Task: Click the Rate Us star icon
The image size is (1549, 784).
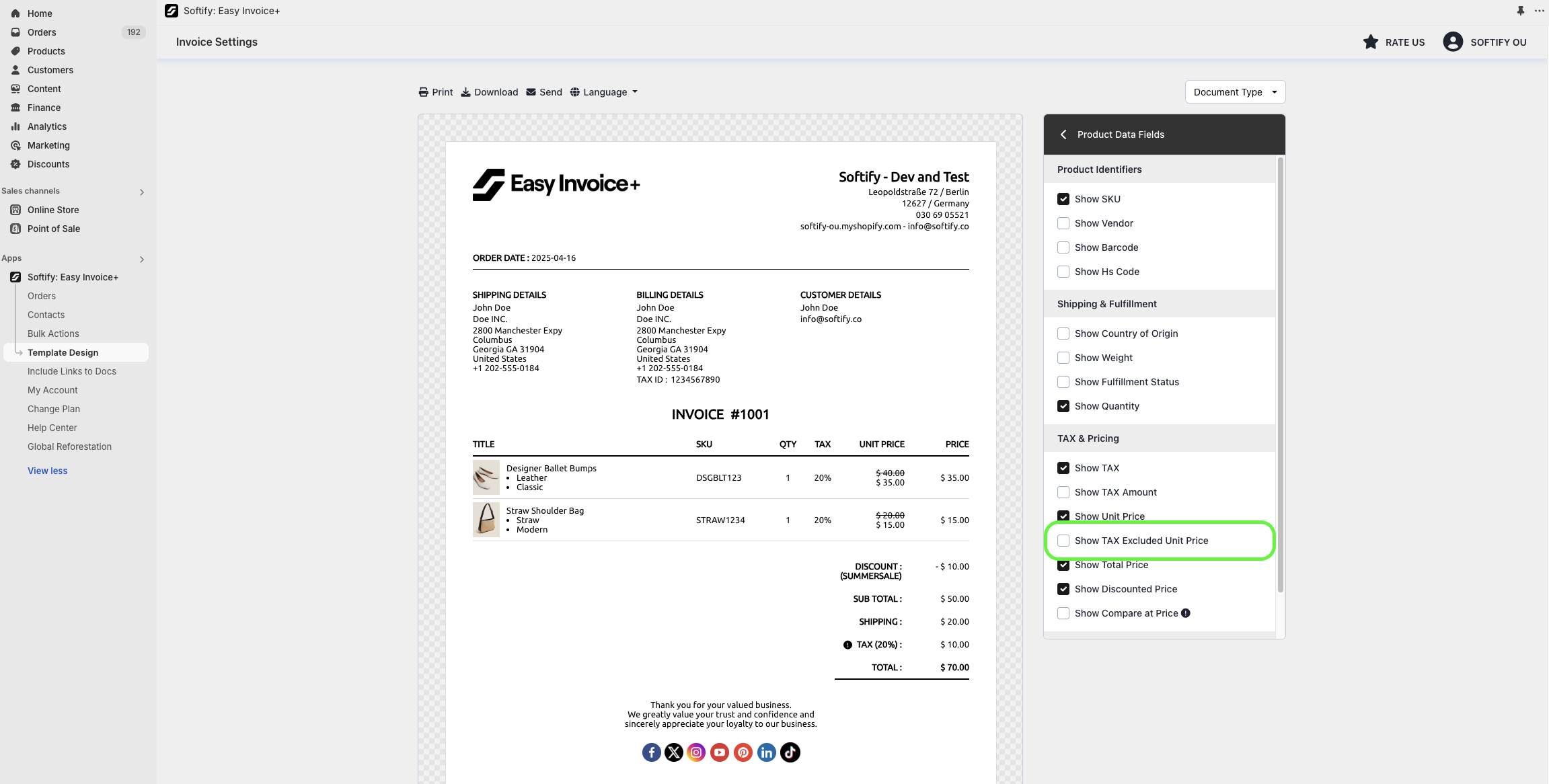Action: point(1370,42)
